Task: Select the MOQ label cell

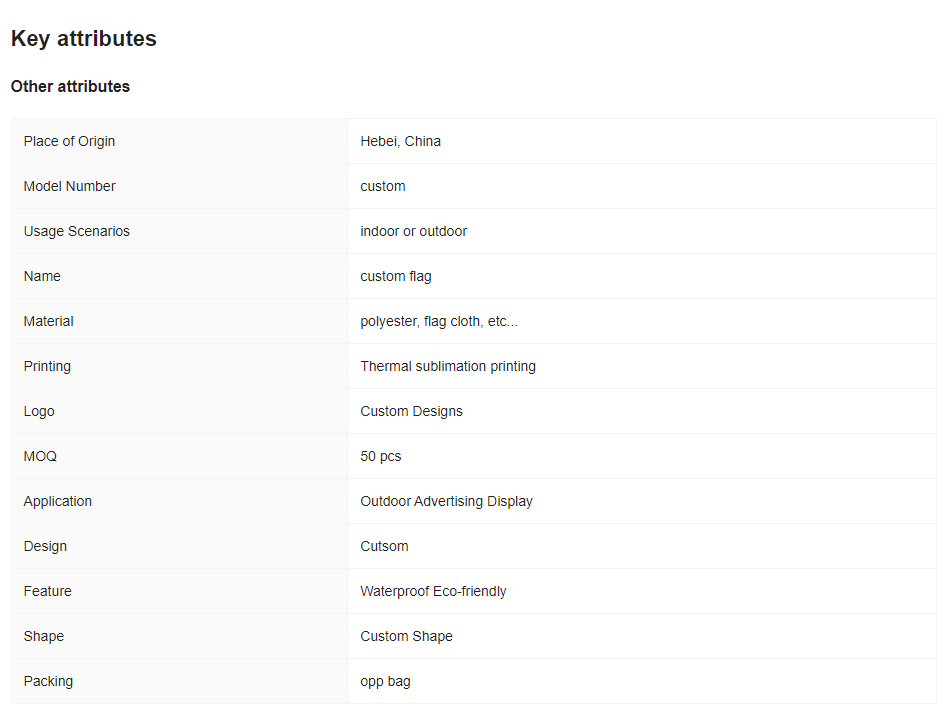Action: (x=179, y=457)
